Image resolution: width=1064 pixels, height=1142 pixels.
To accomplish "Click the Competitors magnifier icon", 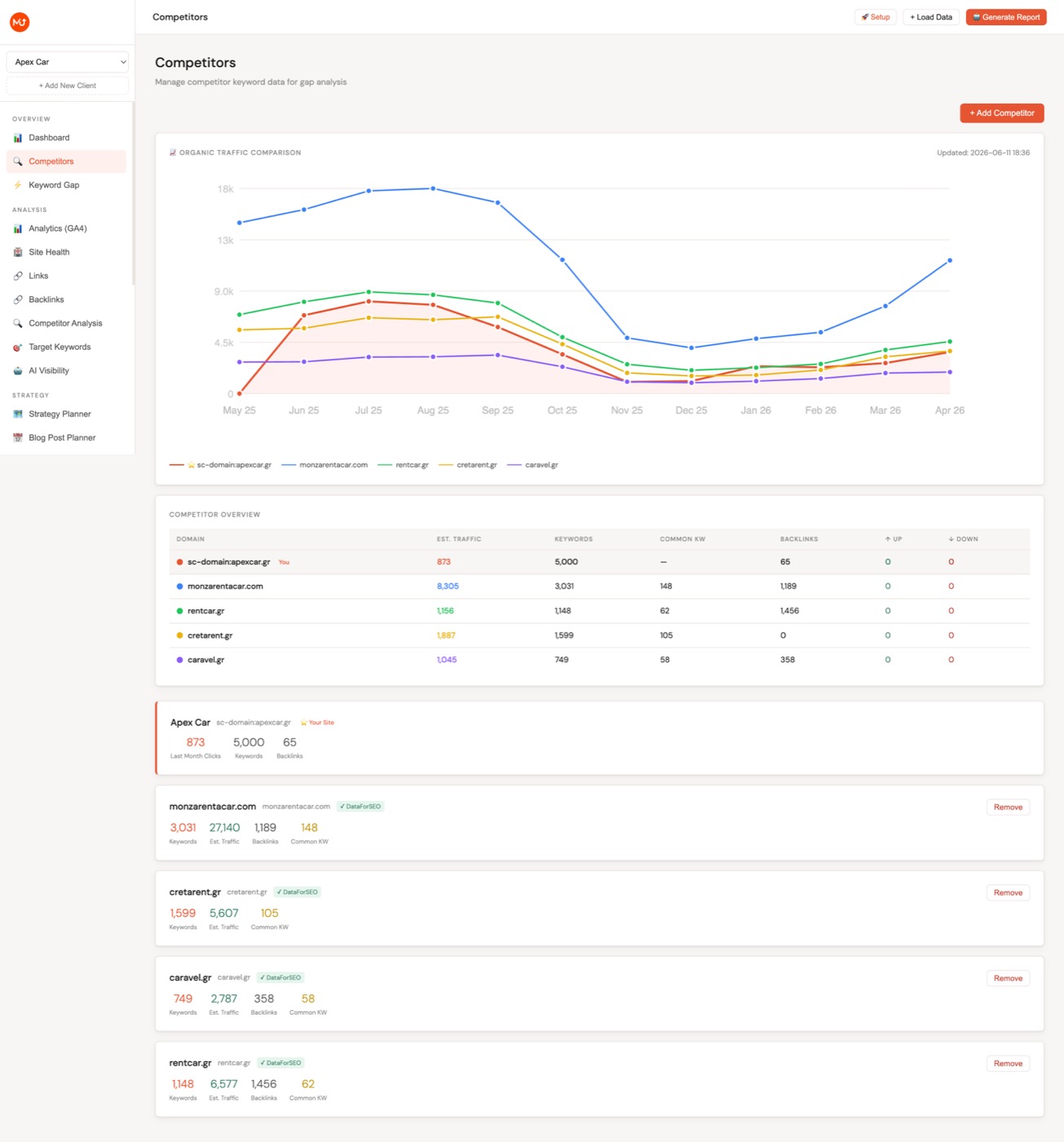I will (x=18, y=162).
